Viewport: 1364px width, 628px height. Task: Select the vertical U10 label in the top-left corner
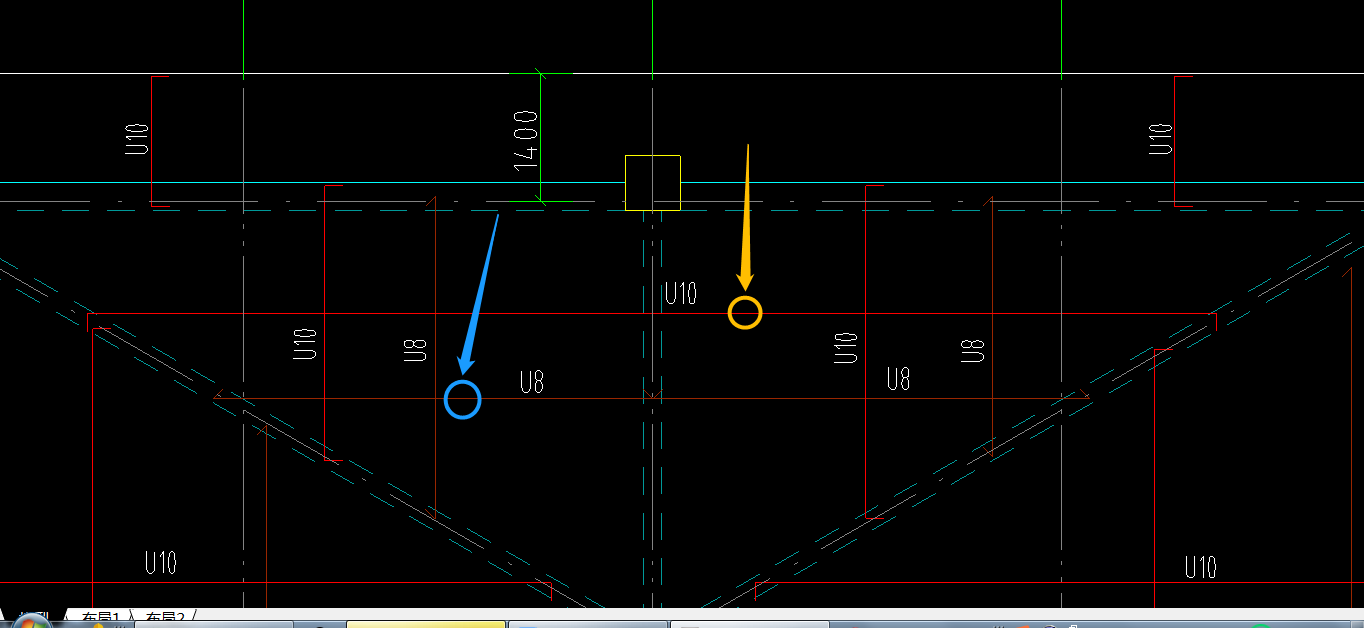[137, 138]
